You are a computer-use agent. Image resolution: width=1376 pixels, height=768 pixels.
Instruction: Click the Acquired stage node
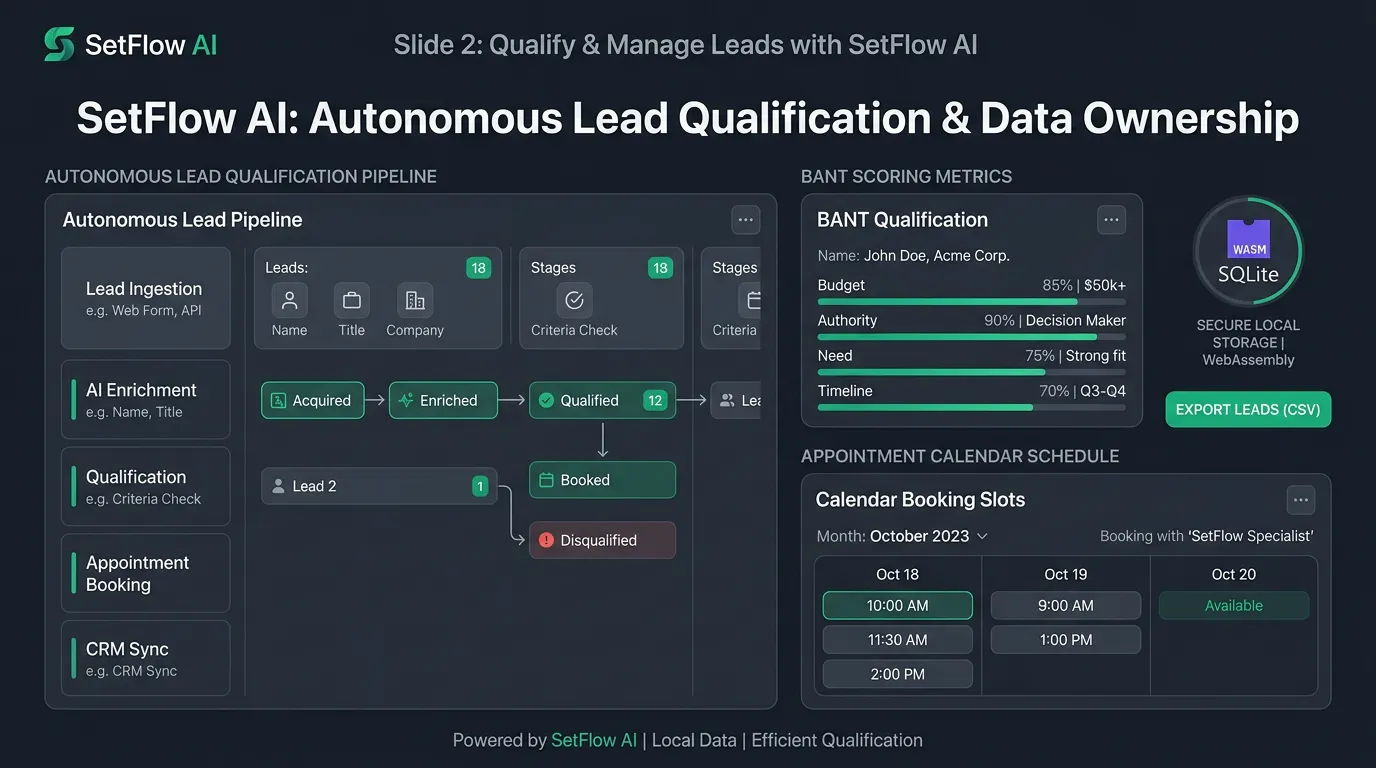coord(313,400)
